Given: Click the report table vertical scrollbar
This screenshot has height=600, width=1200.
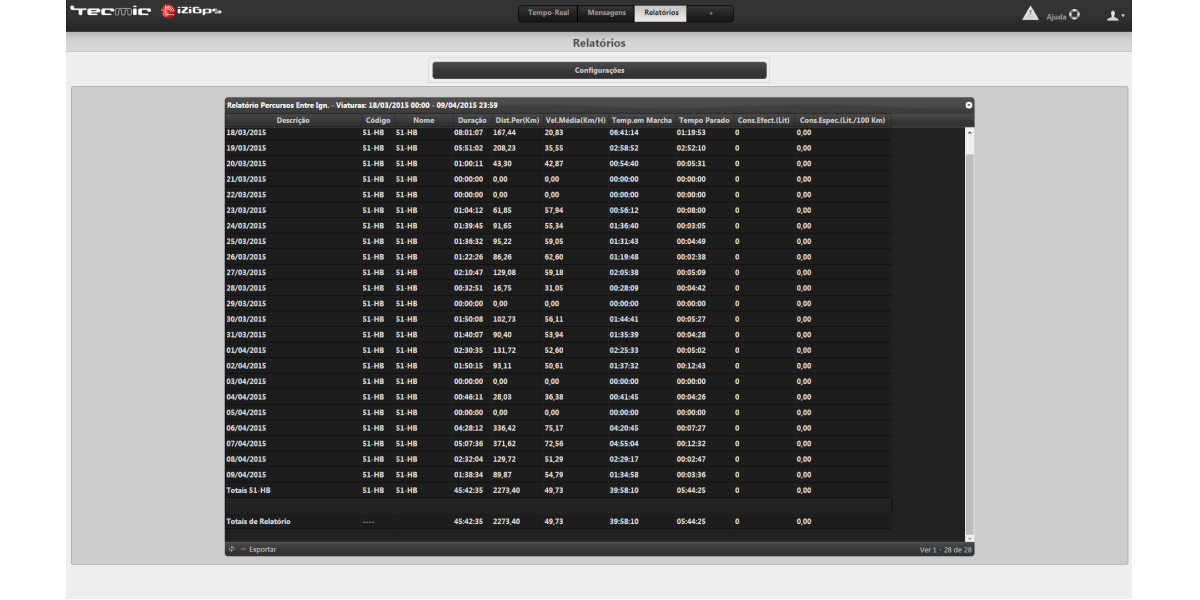Looking at the screenshot, I should (968, 330).
